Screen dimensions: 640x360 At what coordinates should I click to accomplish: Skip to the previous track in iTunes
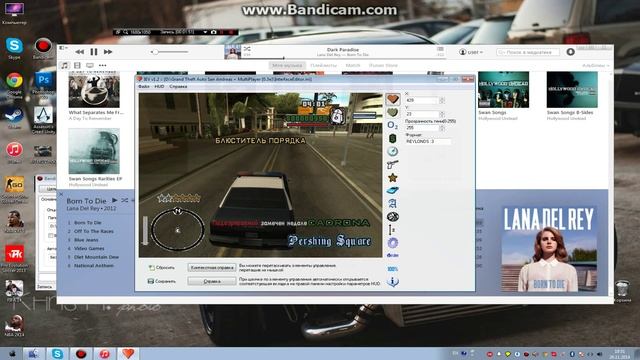point(80,52)
